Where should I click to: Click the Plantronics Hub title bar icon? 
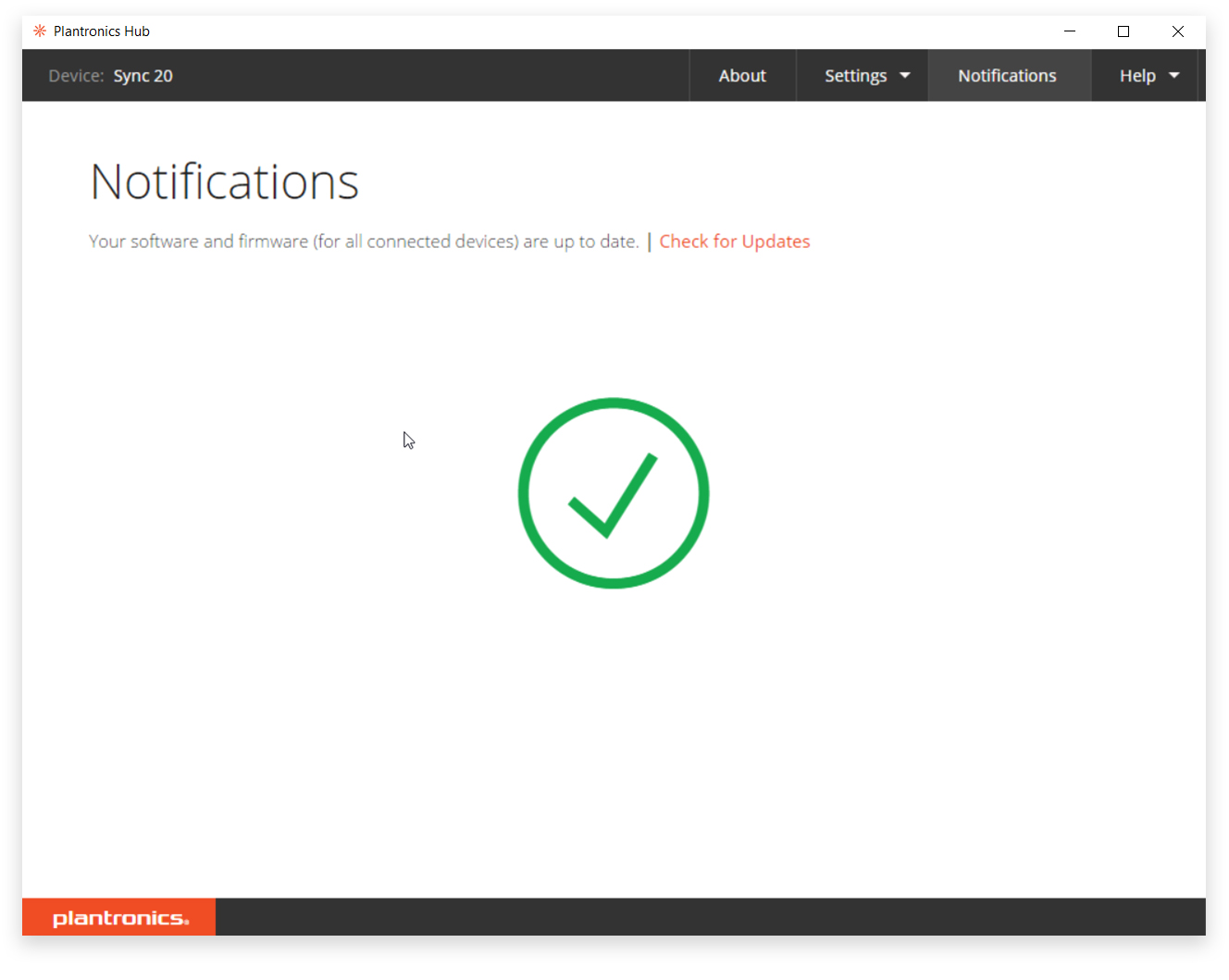[40, 31]
